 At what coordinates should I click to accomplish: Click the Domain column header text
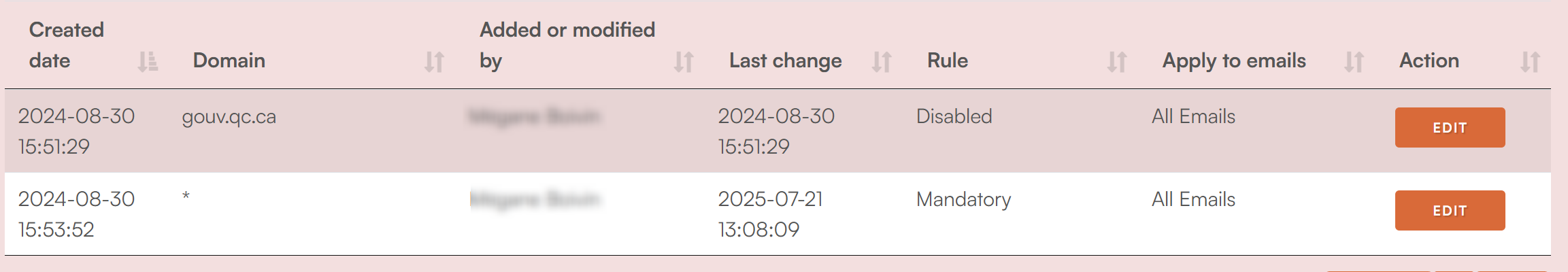click(229, 61)
